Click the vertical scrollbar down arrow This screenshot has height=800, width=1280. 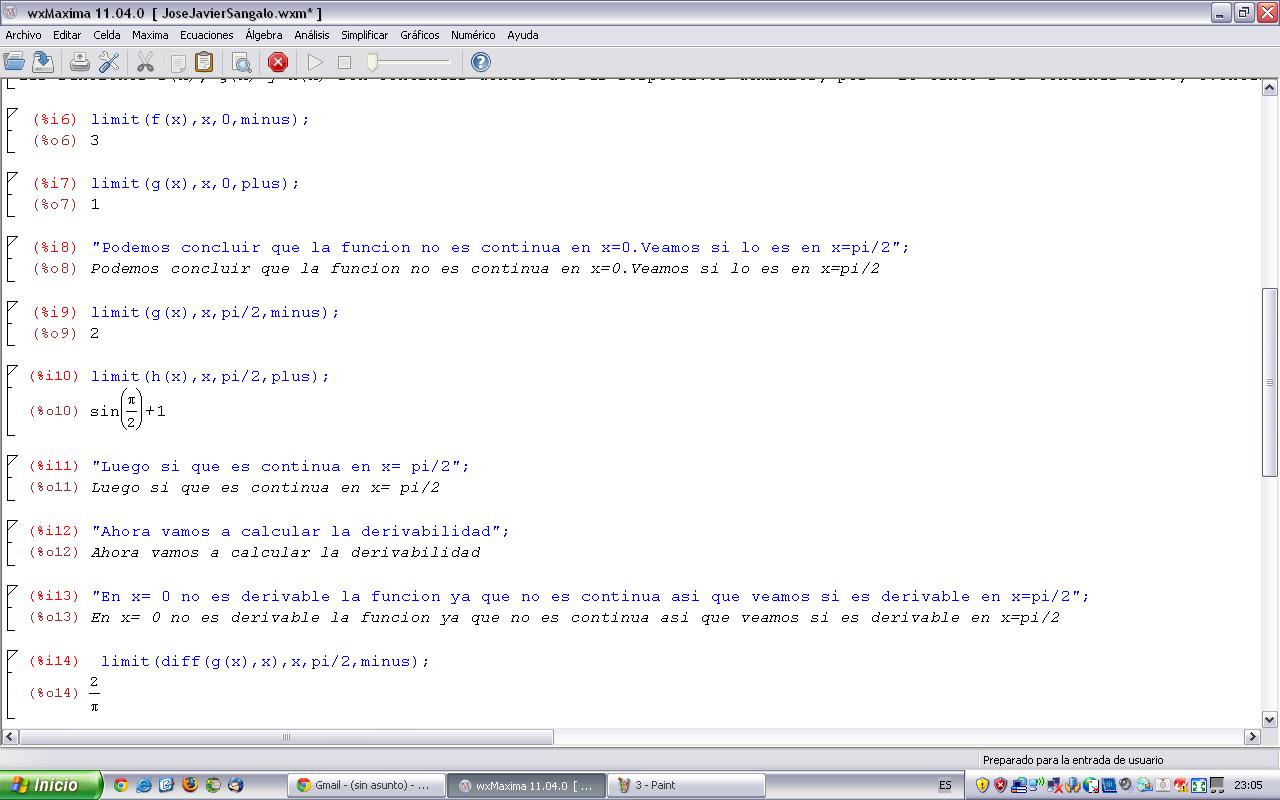(1270, 719)
